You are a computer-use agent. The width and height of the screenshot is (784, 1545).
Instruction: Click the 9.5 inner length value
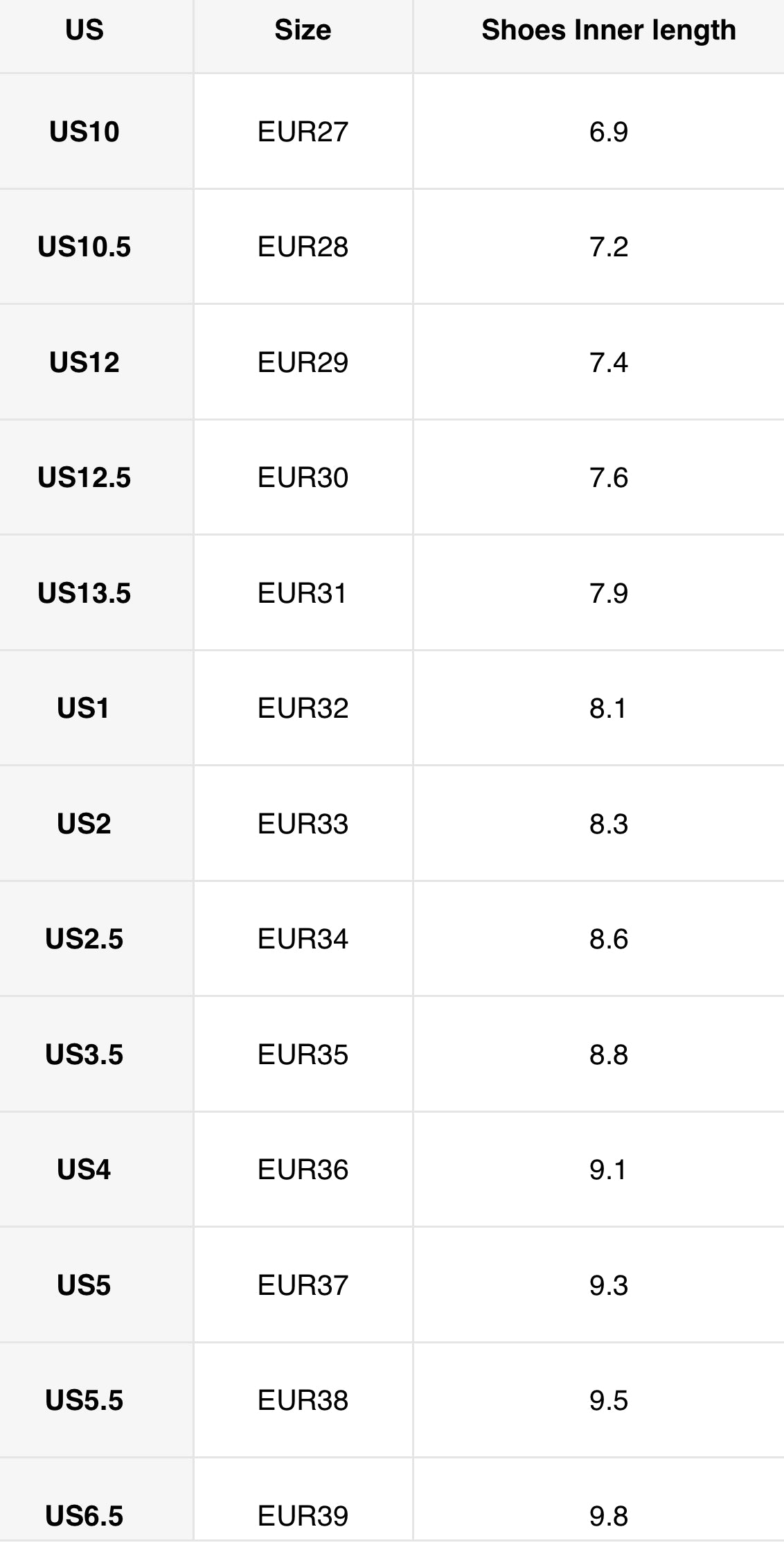click(608, 1401)
